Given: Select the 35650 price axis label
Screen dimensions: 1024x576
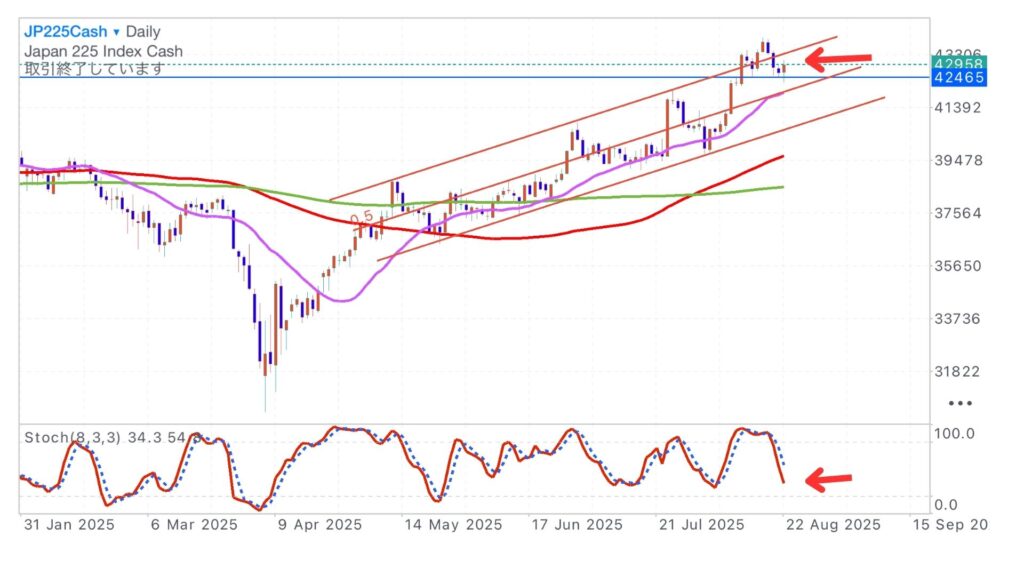Looking at the screenshot, I should pos(957,266).
